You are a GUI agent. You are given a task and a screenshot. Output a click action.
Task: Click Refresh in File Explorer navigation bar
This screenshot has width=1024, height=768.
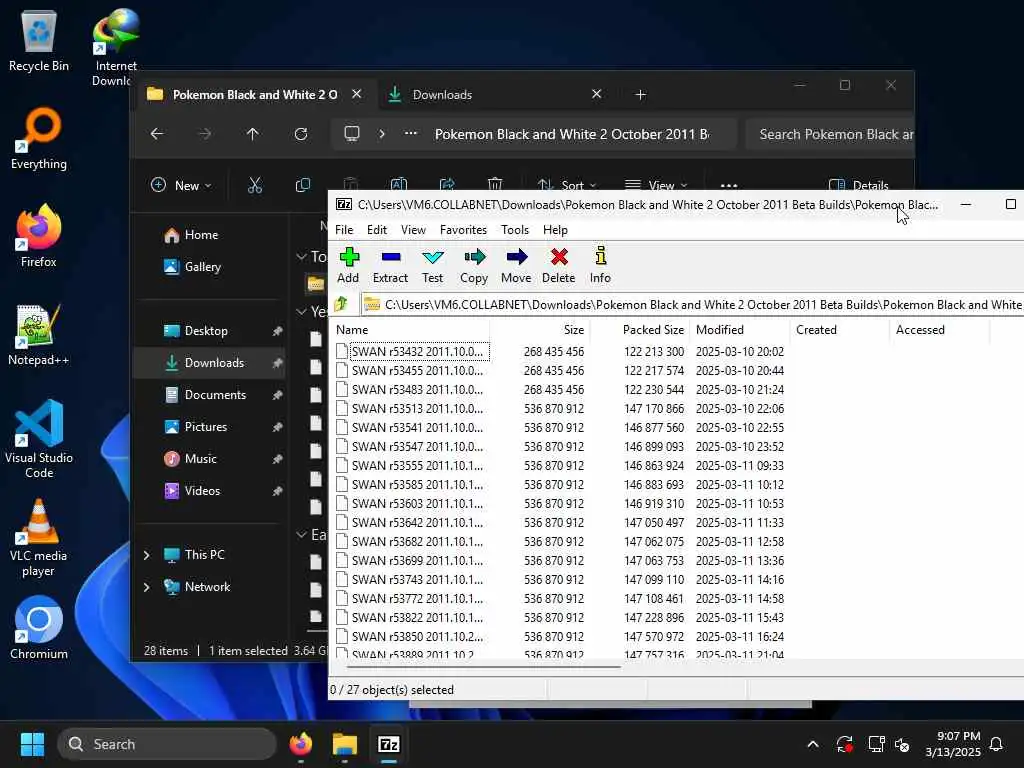pos(300,134)
